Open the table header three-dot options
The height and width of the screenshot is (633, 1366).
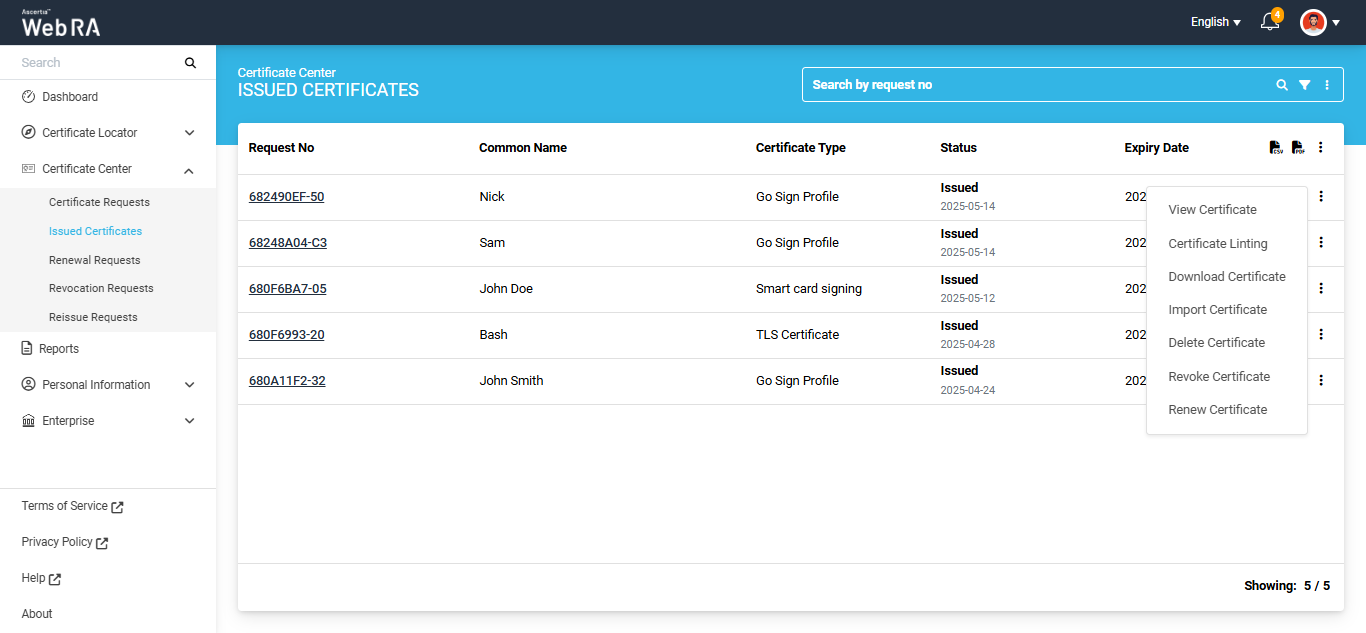[1321, 148]
